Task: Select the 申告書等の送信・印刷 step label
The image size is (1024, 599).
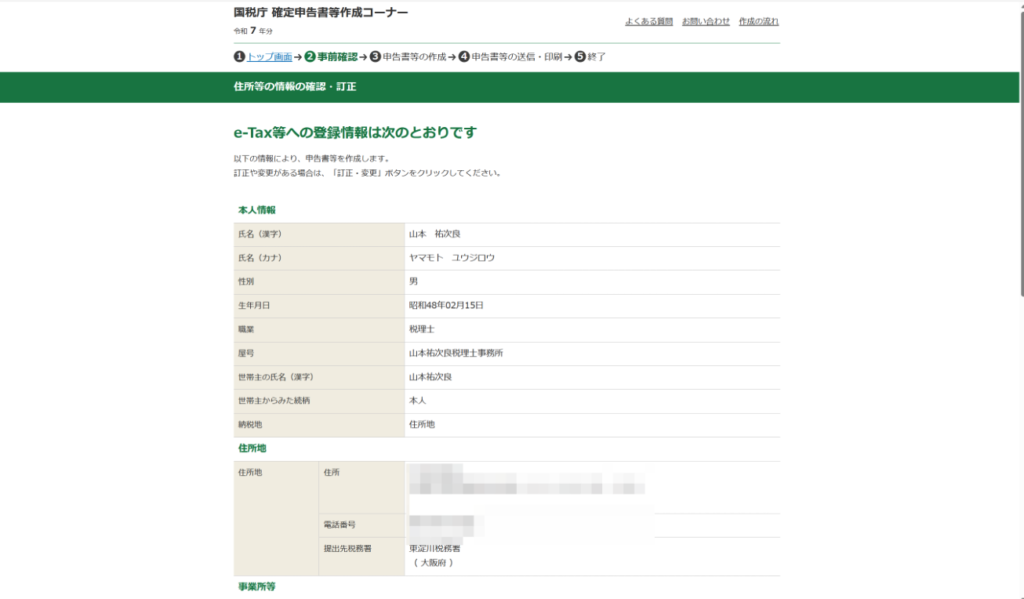Action: 516,57
